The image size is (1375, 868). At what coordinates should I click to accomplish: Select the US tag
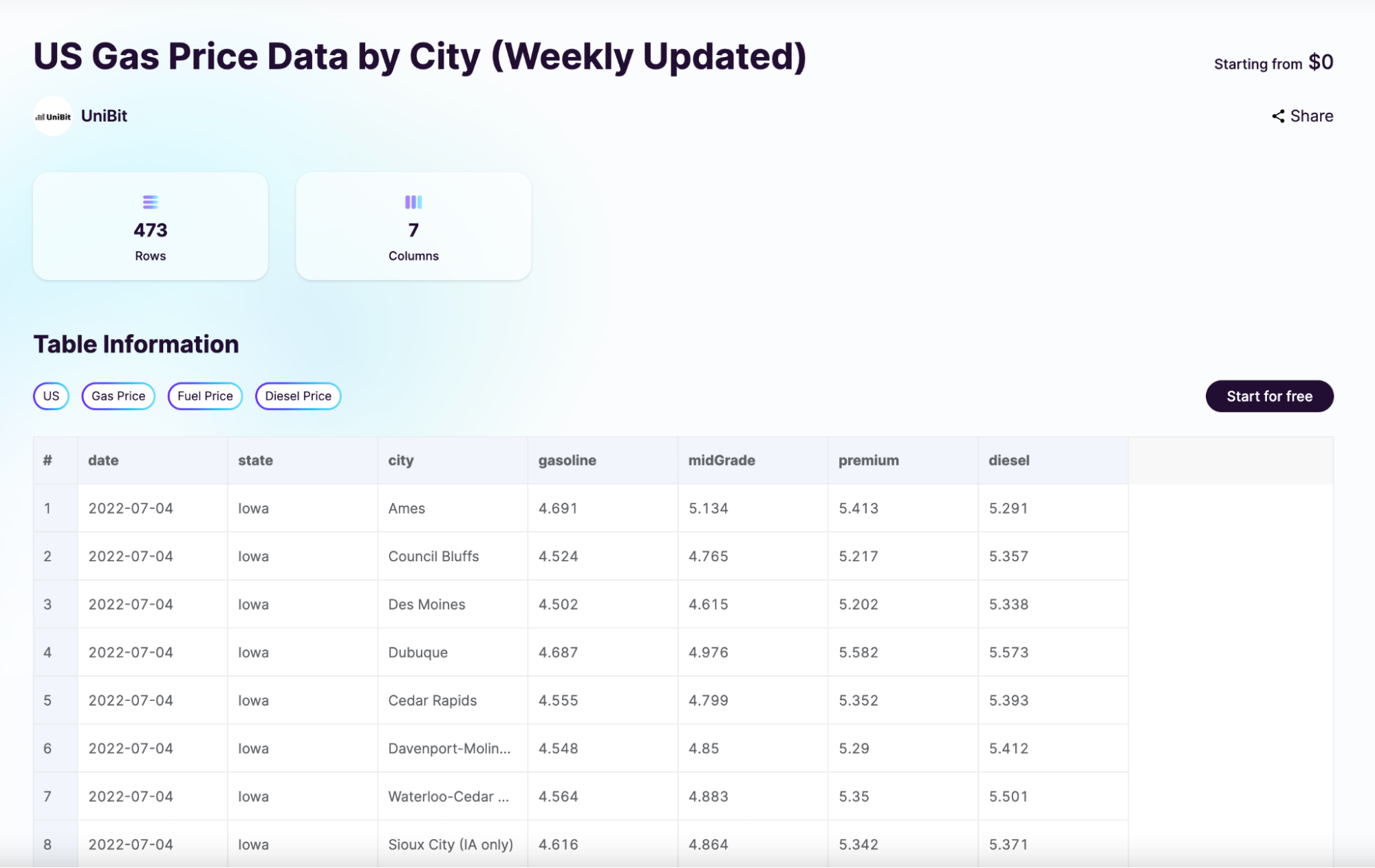[51, 396]
